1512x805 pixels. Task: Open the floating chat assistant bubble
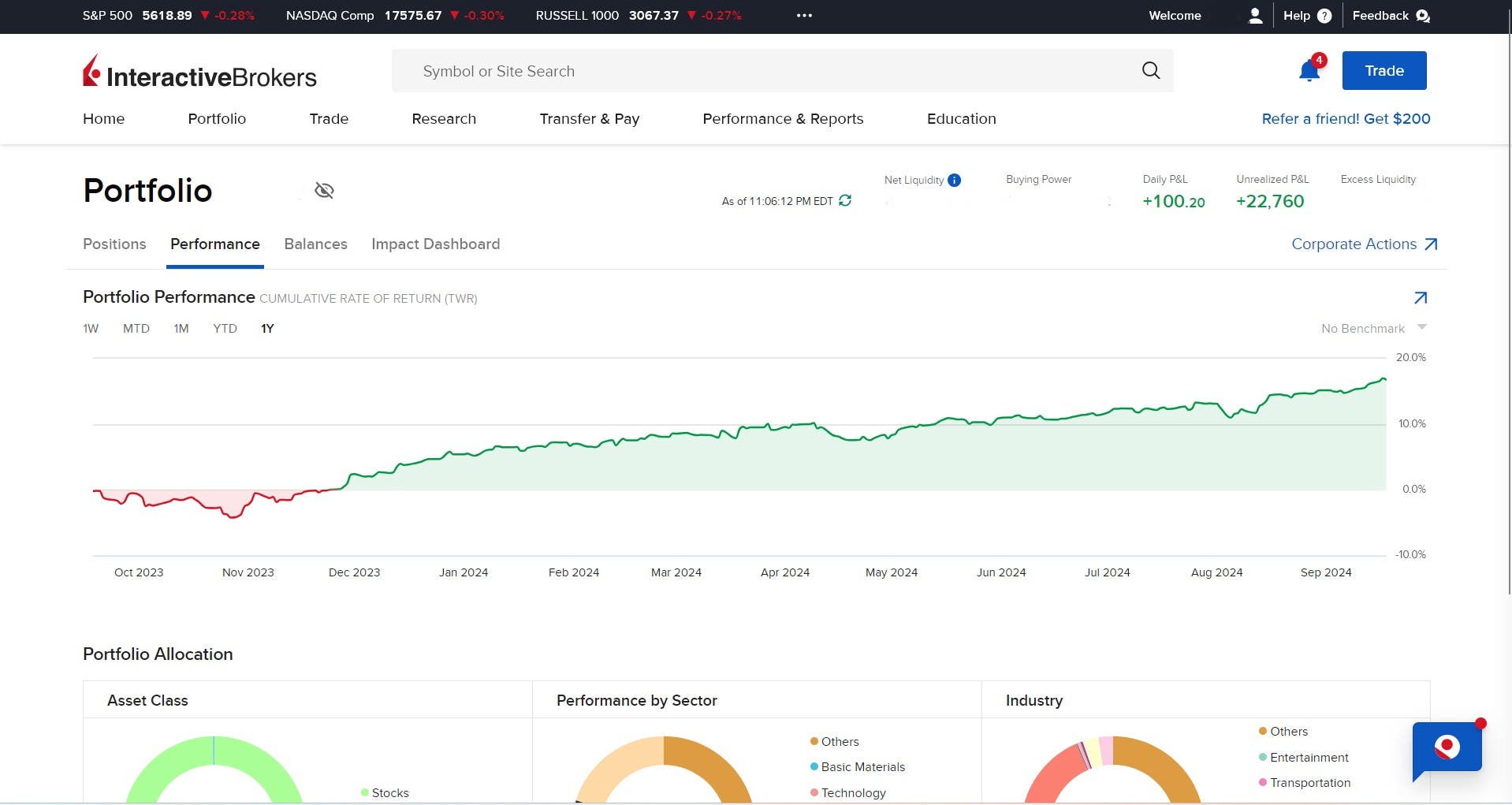tap(1447, 747)
